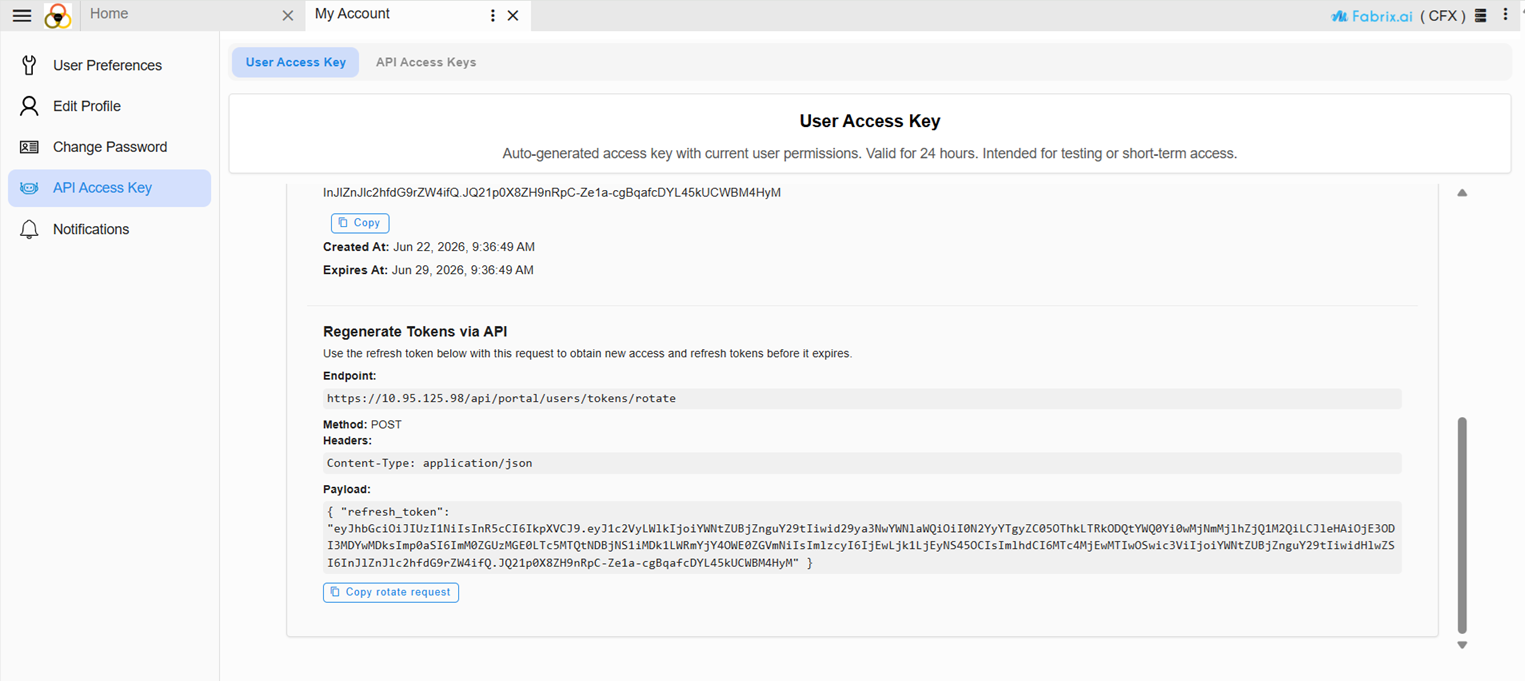Screen dimensions: 1525x681
Task: Click the scroll down arrow of the panel
Action: pos(1462,645)
